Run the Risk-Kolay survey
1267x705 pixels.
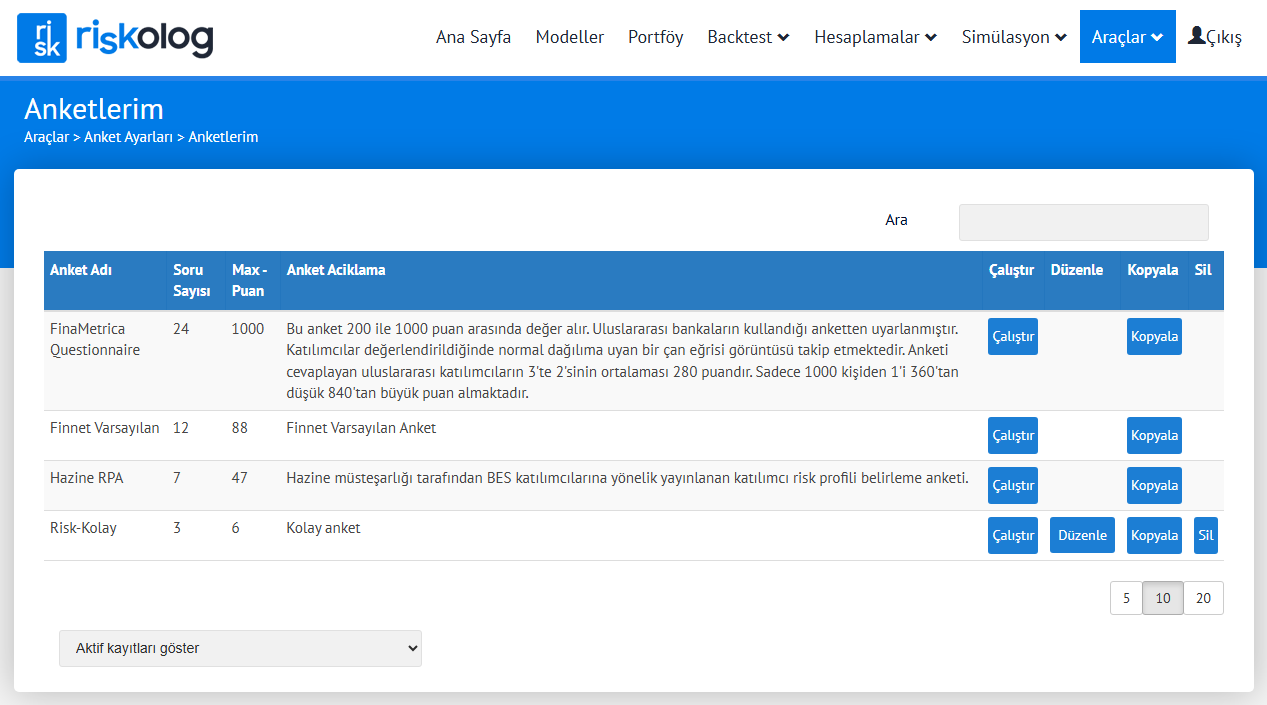click(1013, 535)
